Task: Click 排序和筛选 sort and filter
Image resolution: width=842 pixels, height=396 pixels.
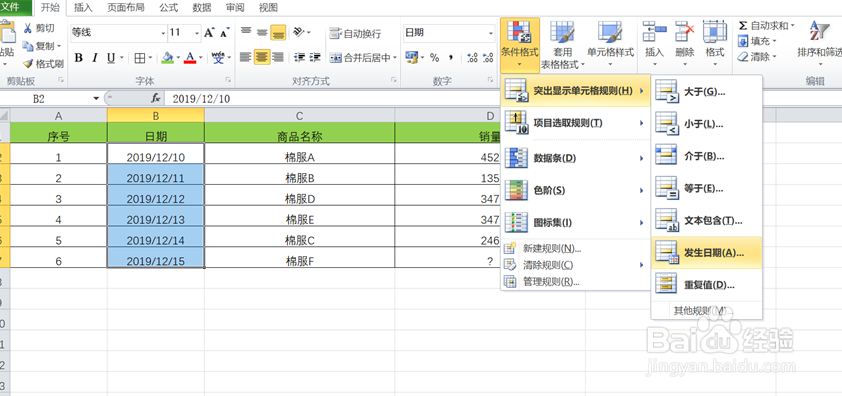Action: pos(820,45)
